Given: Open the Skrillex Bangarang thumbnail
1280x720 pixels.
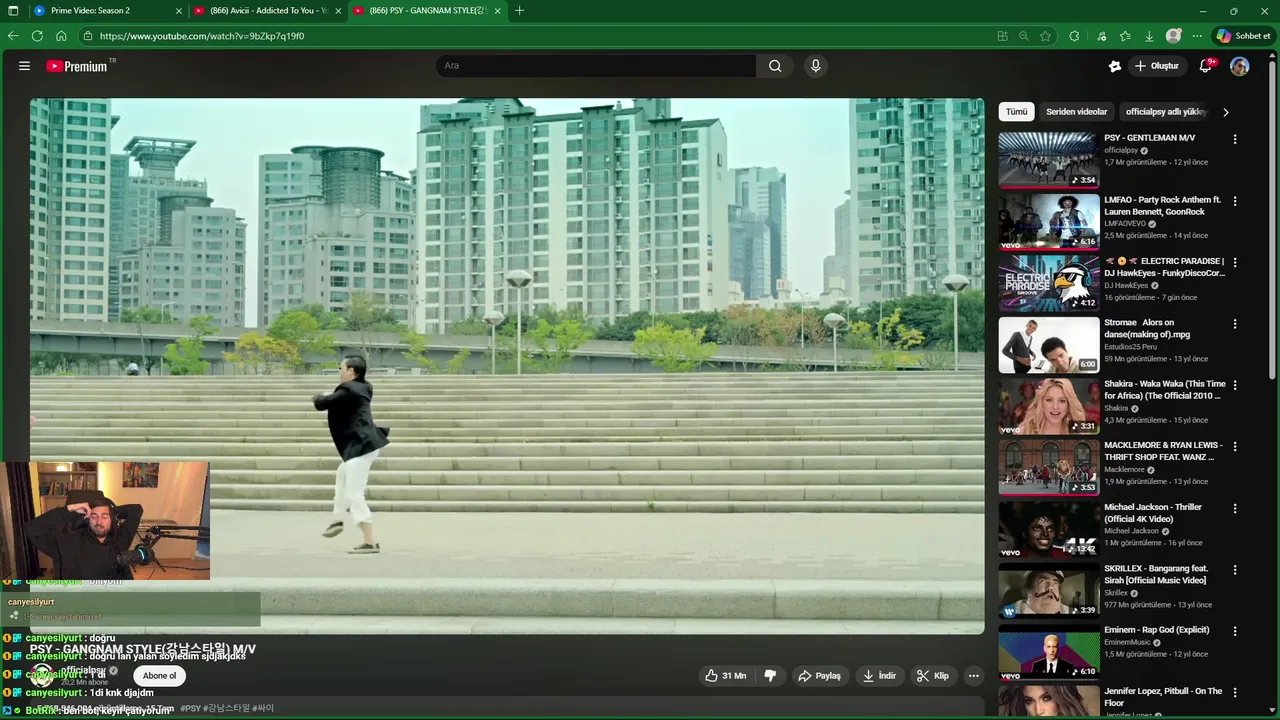Looking at the screenshot, I should tap(1048, 590).
